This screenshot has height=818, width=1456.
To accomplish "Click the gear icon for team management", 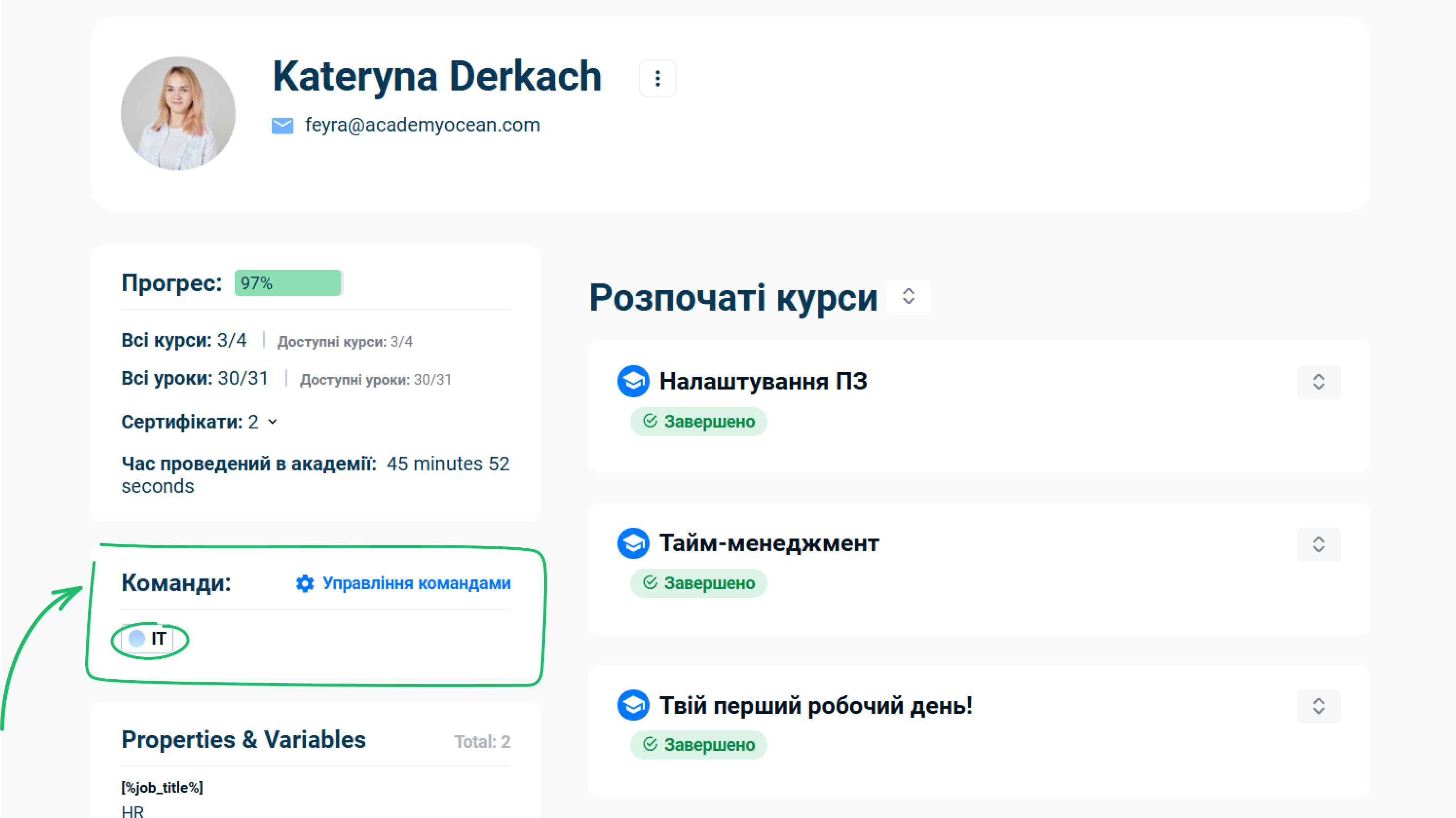I will 305,583.
